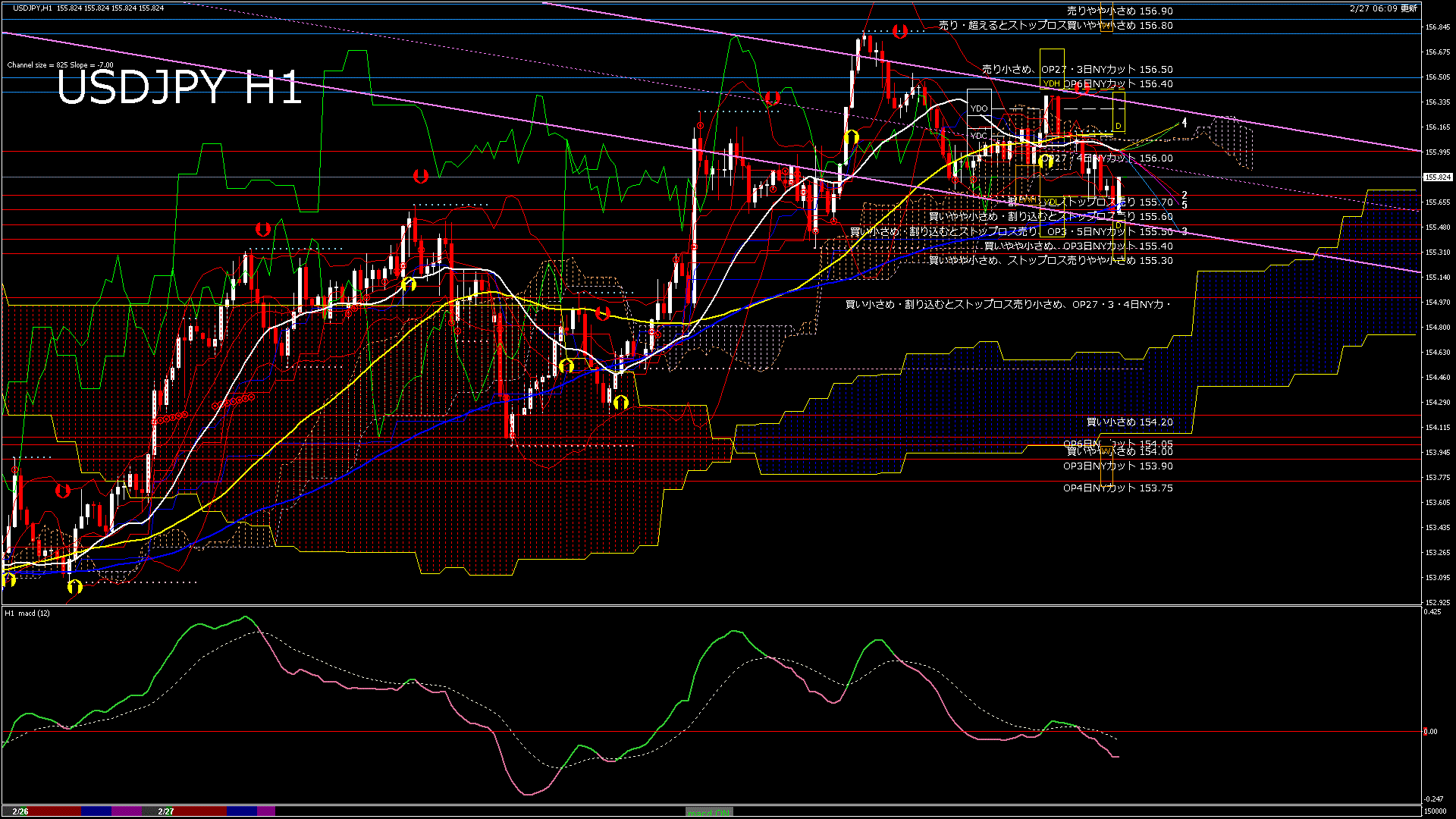This screenshot has width=1456, height=819.
Task: Click the red marker icon at the chart's highest peak
Action: (900, 31)
